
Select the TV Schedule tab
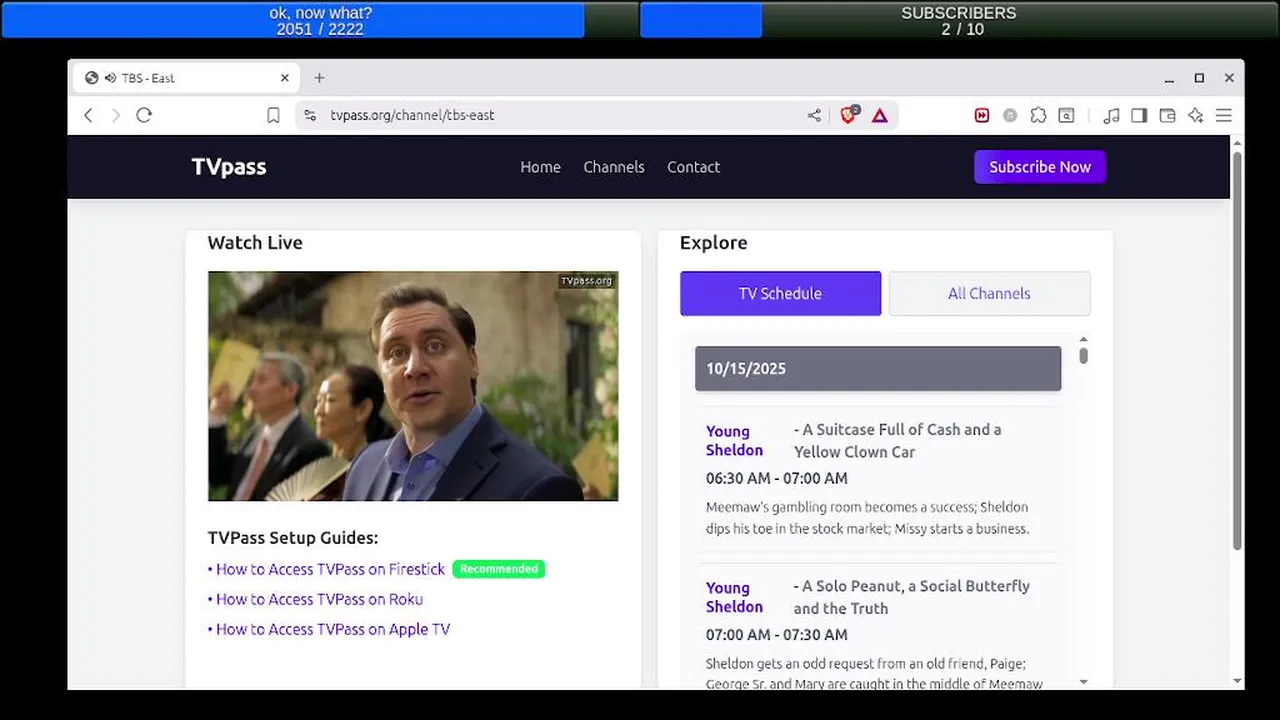(780, 293)
